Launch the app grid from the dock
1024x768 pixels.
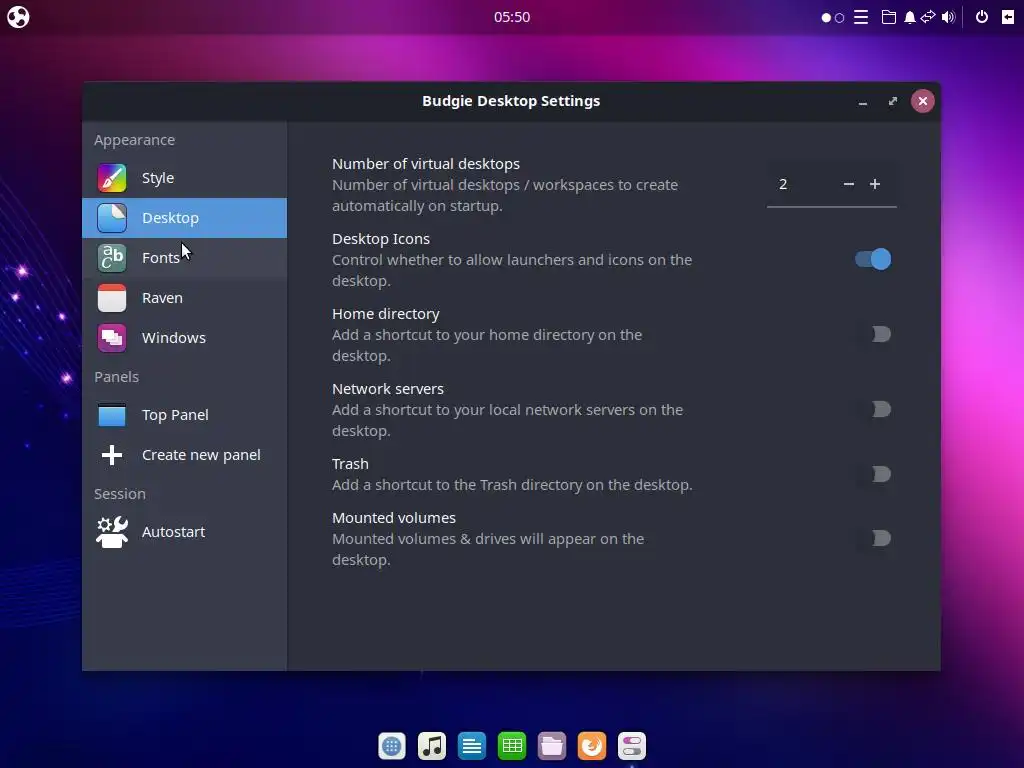(392, 746)
